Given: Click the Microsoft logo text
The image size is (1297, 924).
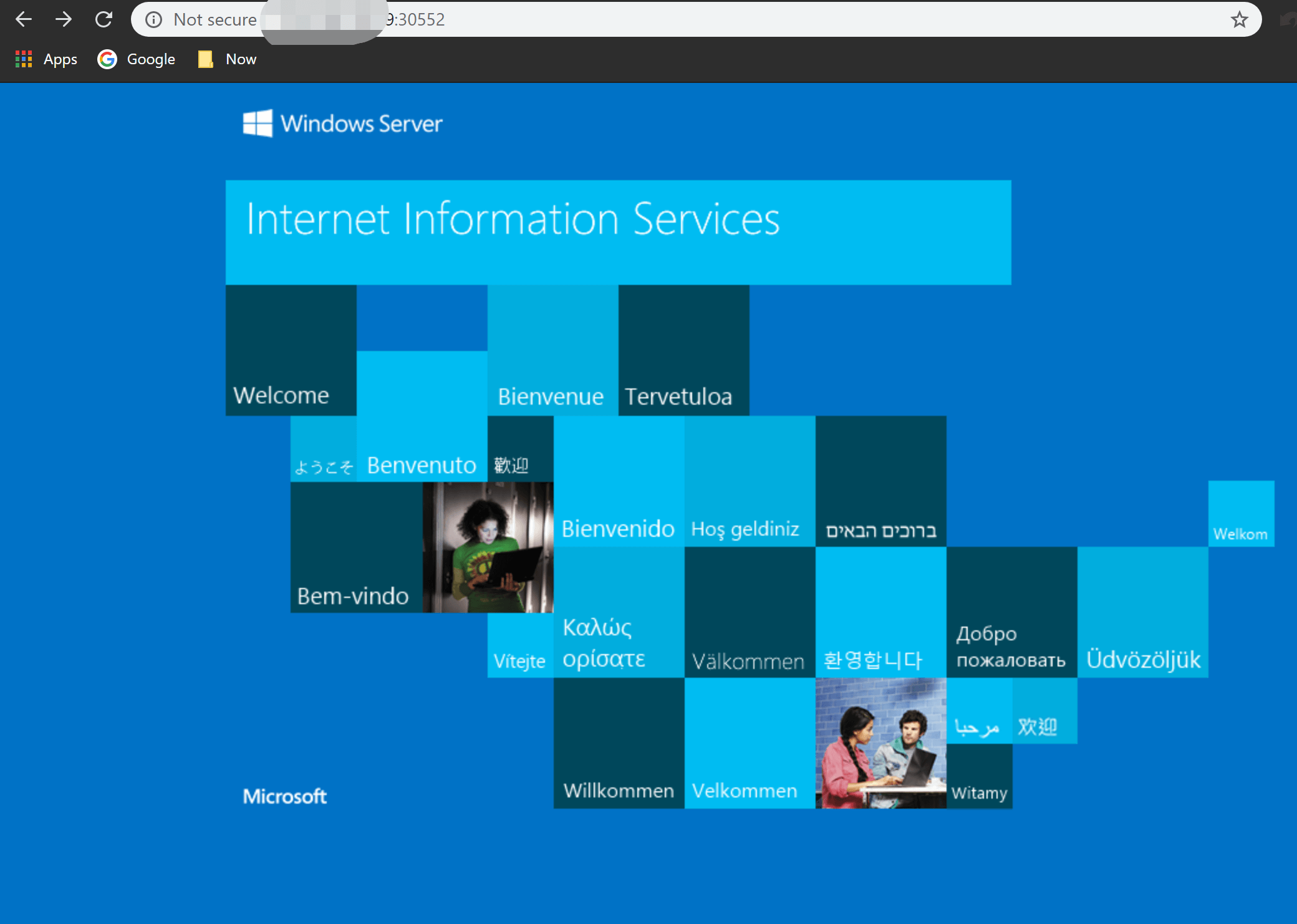Looking at the screenshot, I should pyautogui.click(x=285, y=796).
